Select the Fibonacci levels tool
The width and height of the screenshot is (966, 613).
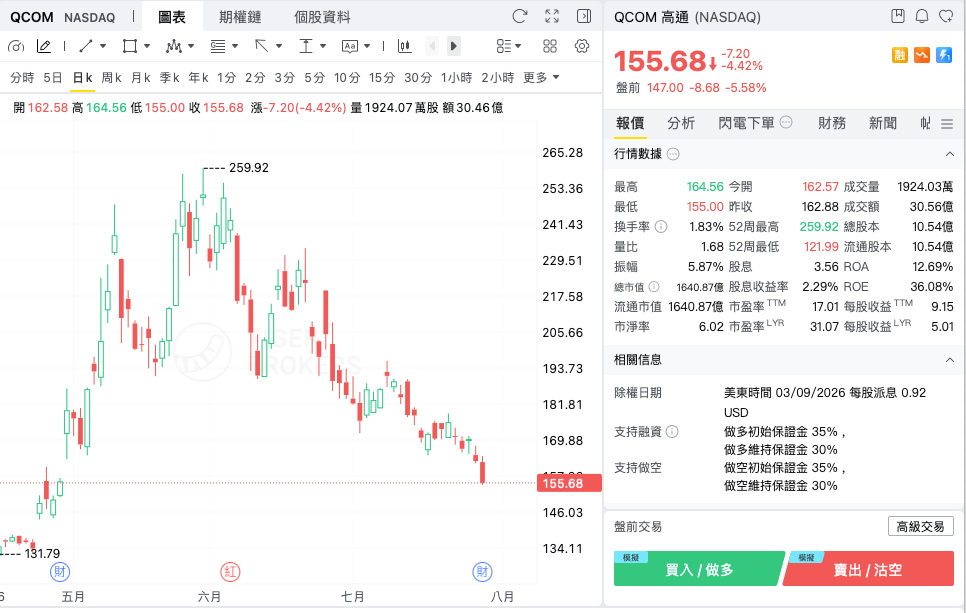pos(218,46)
